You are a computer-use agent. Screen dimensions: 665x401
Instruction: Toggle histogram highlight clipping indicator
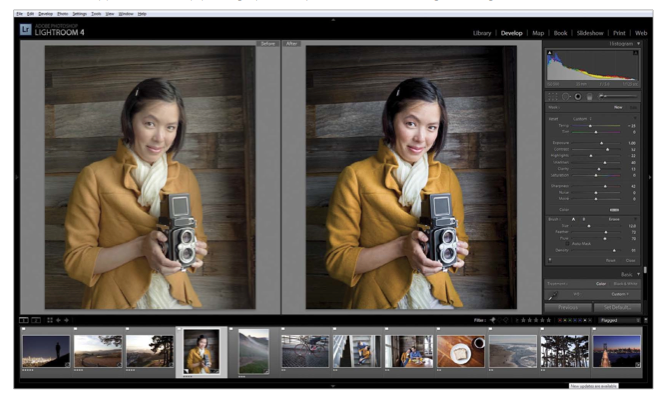(635, 53)
